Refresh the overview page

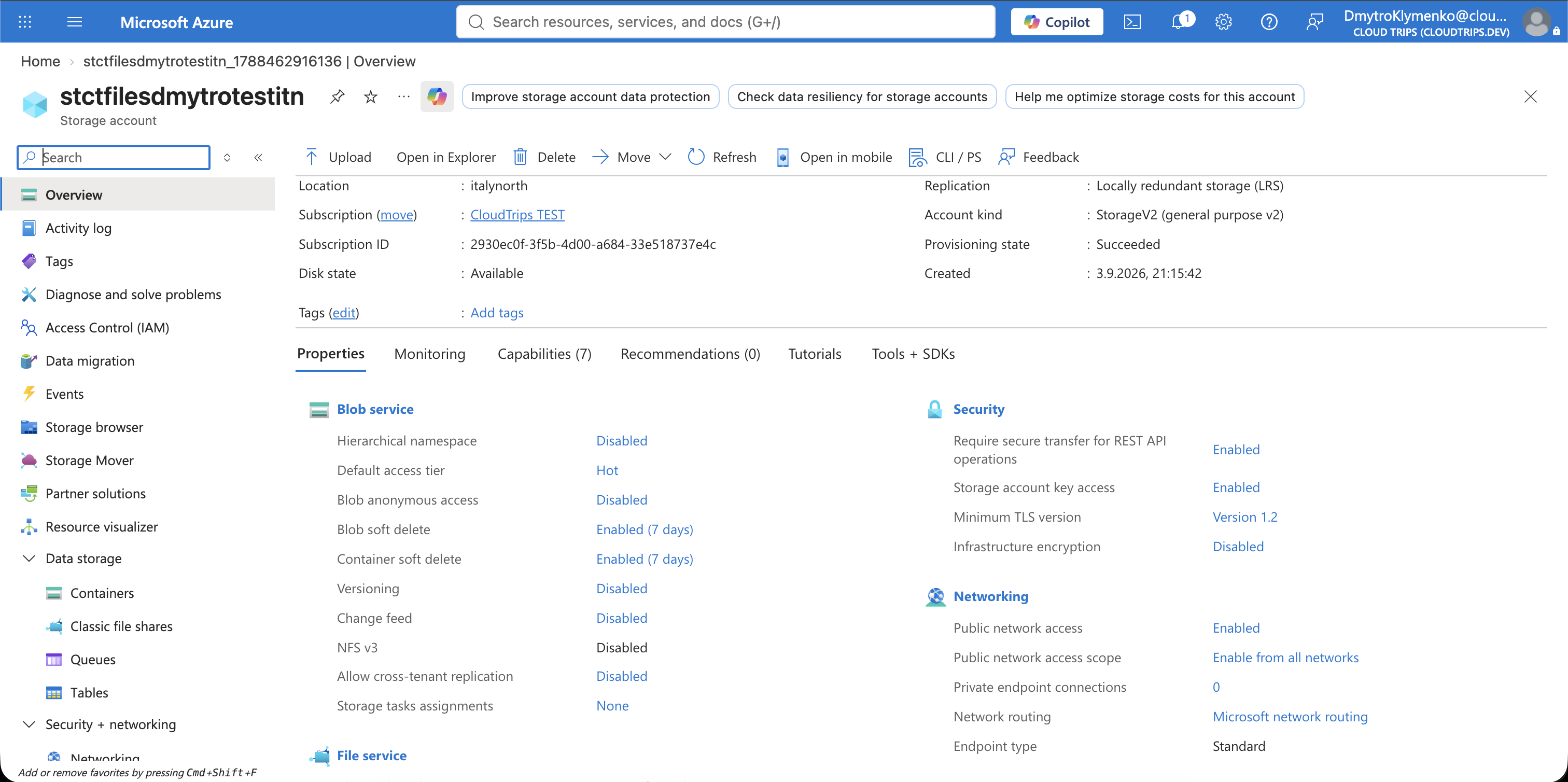tap(722, 157)
